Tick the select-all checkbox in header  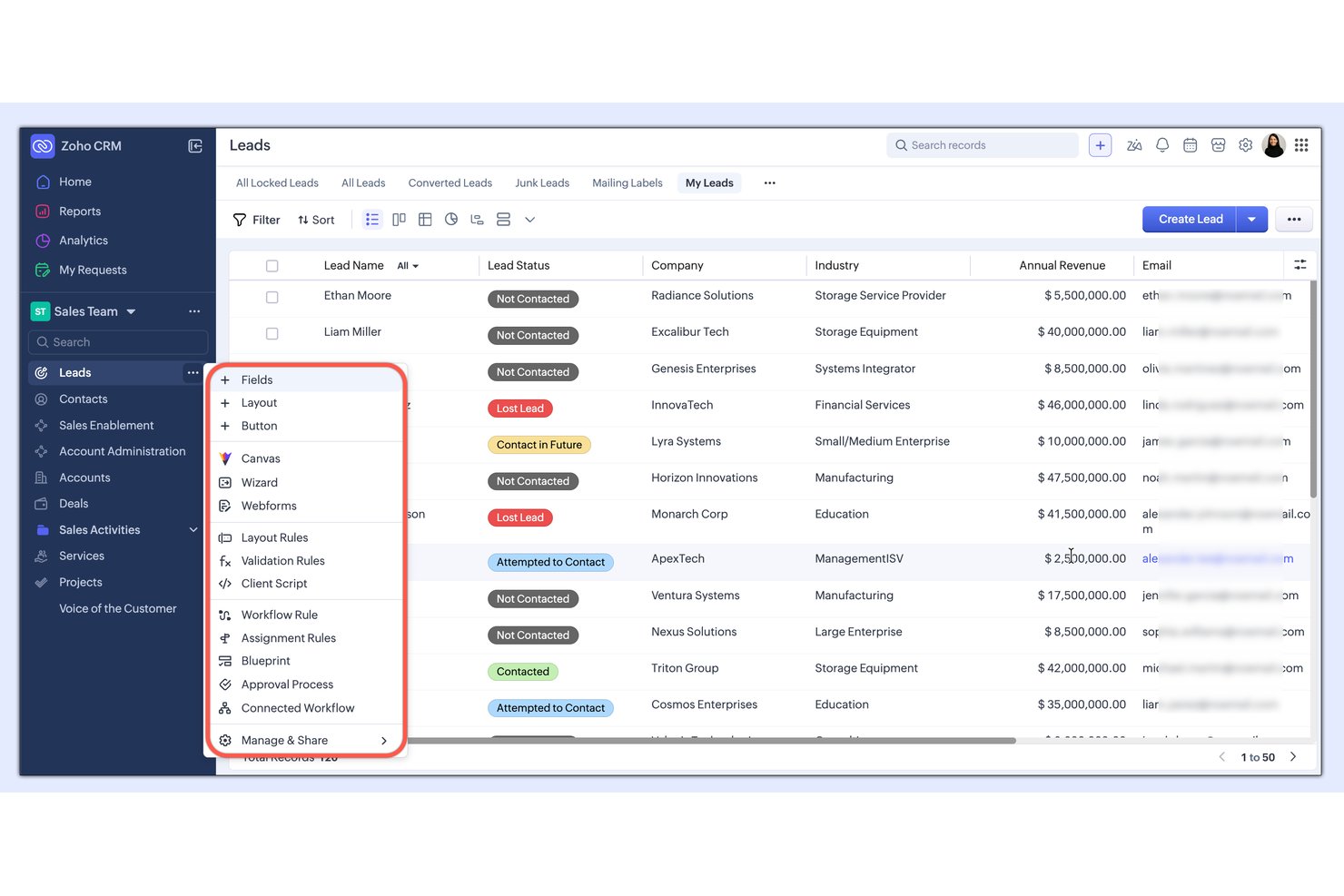(x=272, y=266)
